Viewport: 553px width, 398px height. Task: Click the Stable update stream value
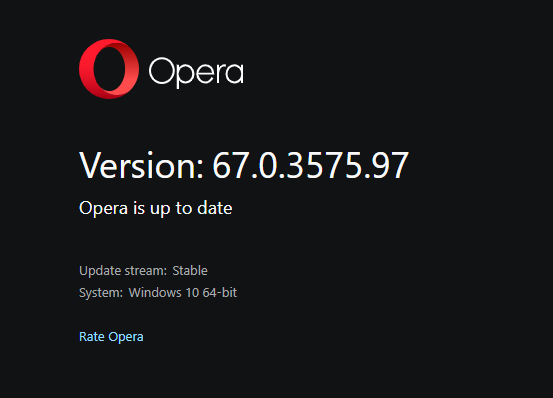pos(190,271)
